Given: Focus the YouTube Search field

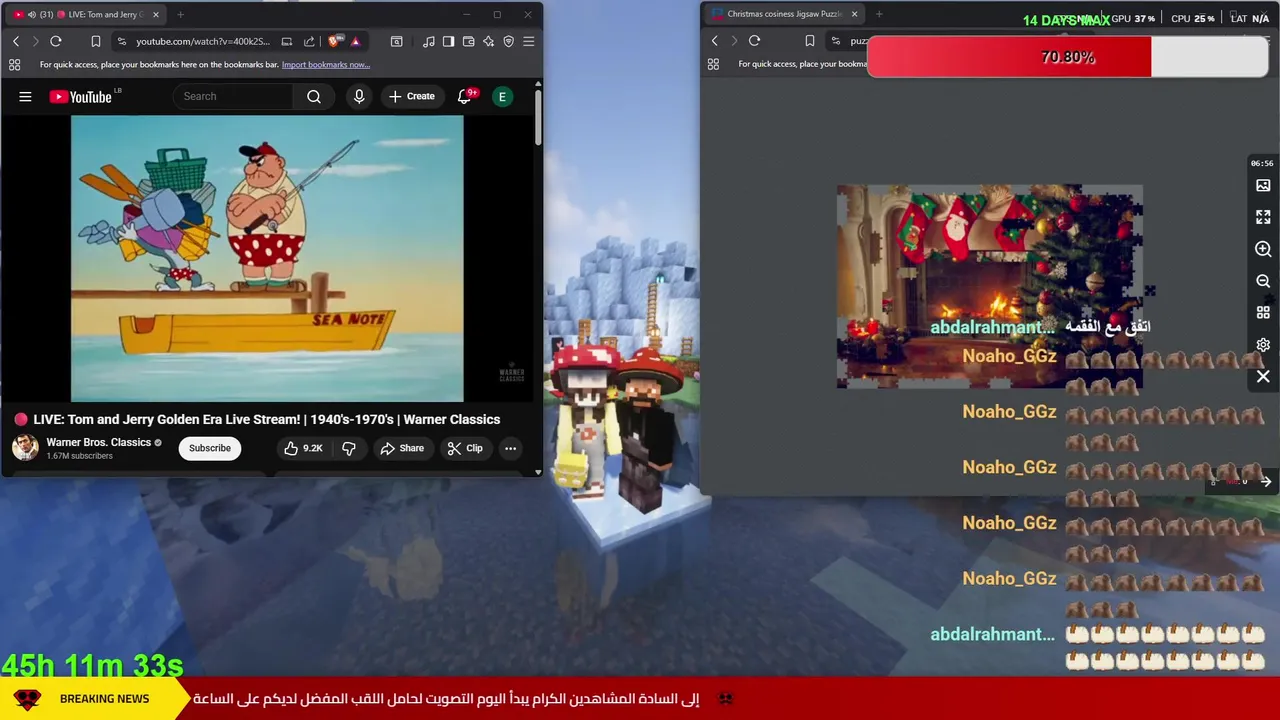Looking at the screenshot, I should (x=234, y=96).
